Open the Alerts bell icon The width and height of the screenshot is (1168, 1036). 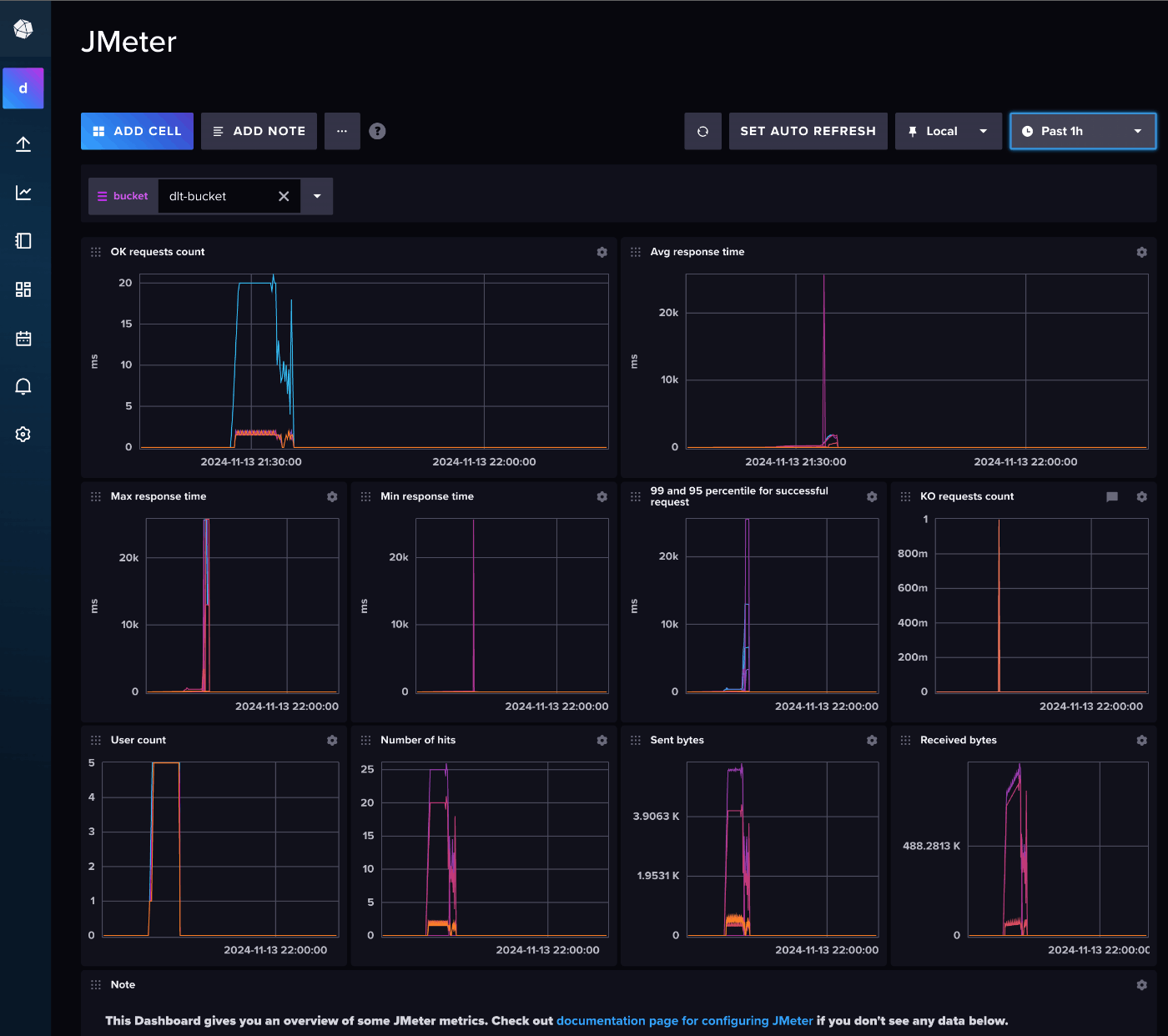click(23, 386)
